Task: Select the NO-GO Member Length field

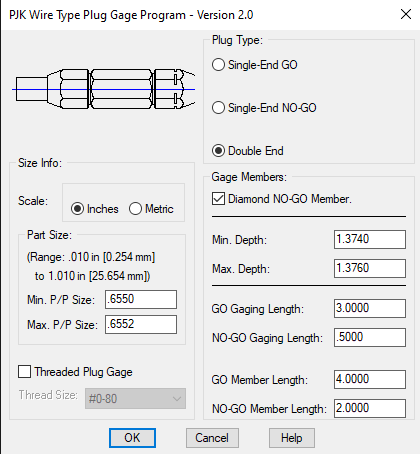Action: pyautogui.click(x=370, y=408)
